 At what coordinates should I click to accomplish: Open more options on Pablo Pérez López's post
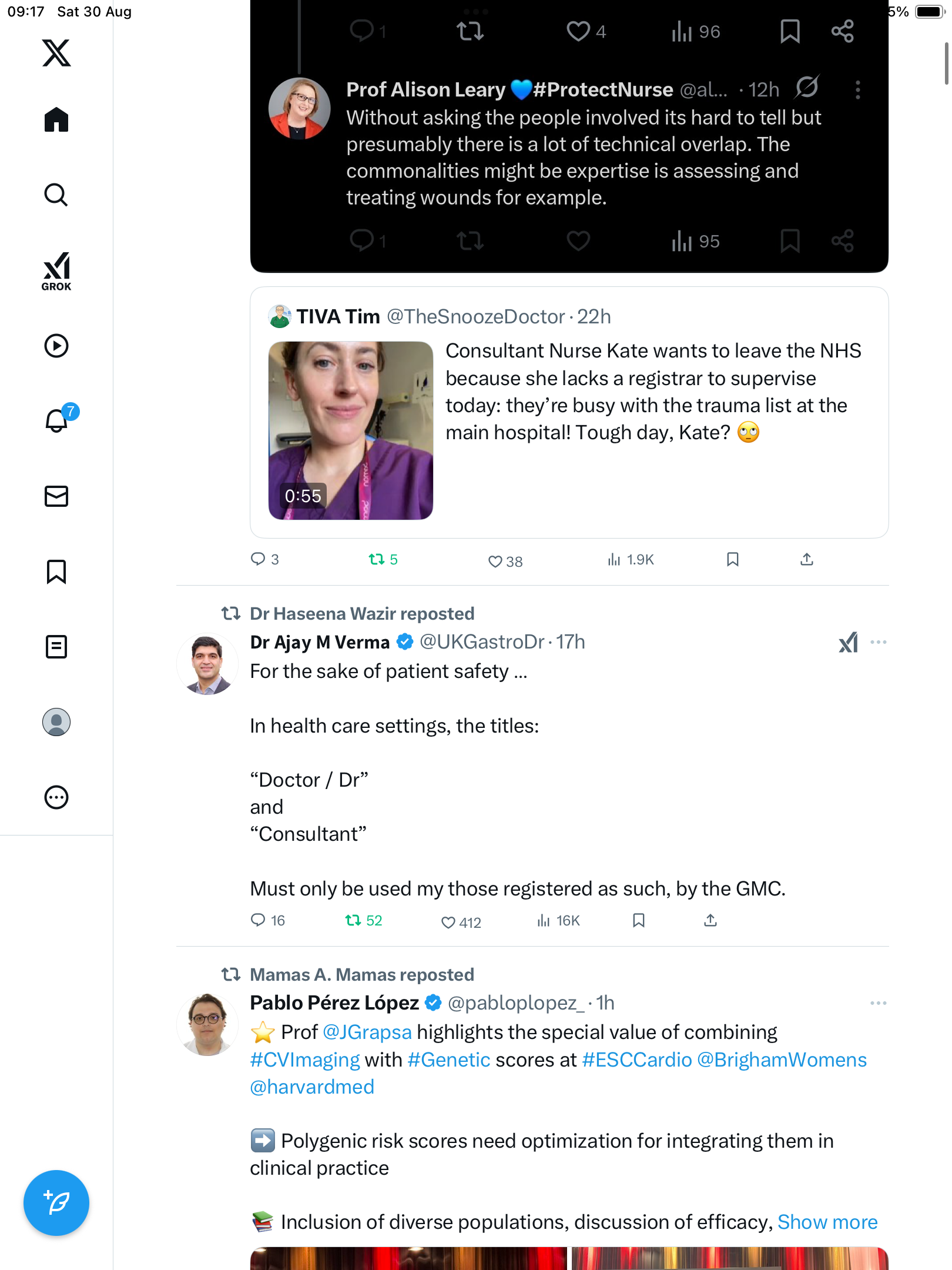879,1003
